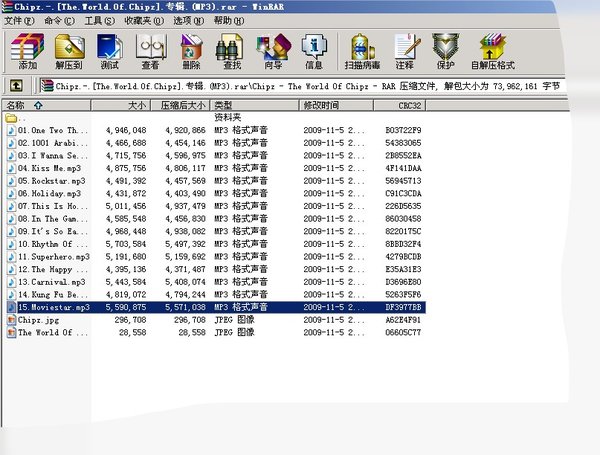Click the image icon of The World Of ...

click(11, 333)
